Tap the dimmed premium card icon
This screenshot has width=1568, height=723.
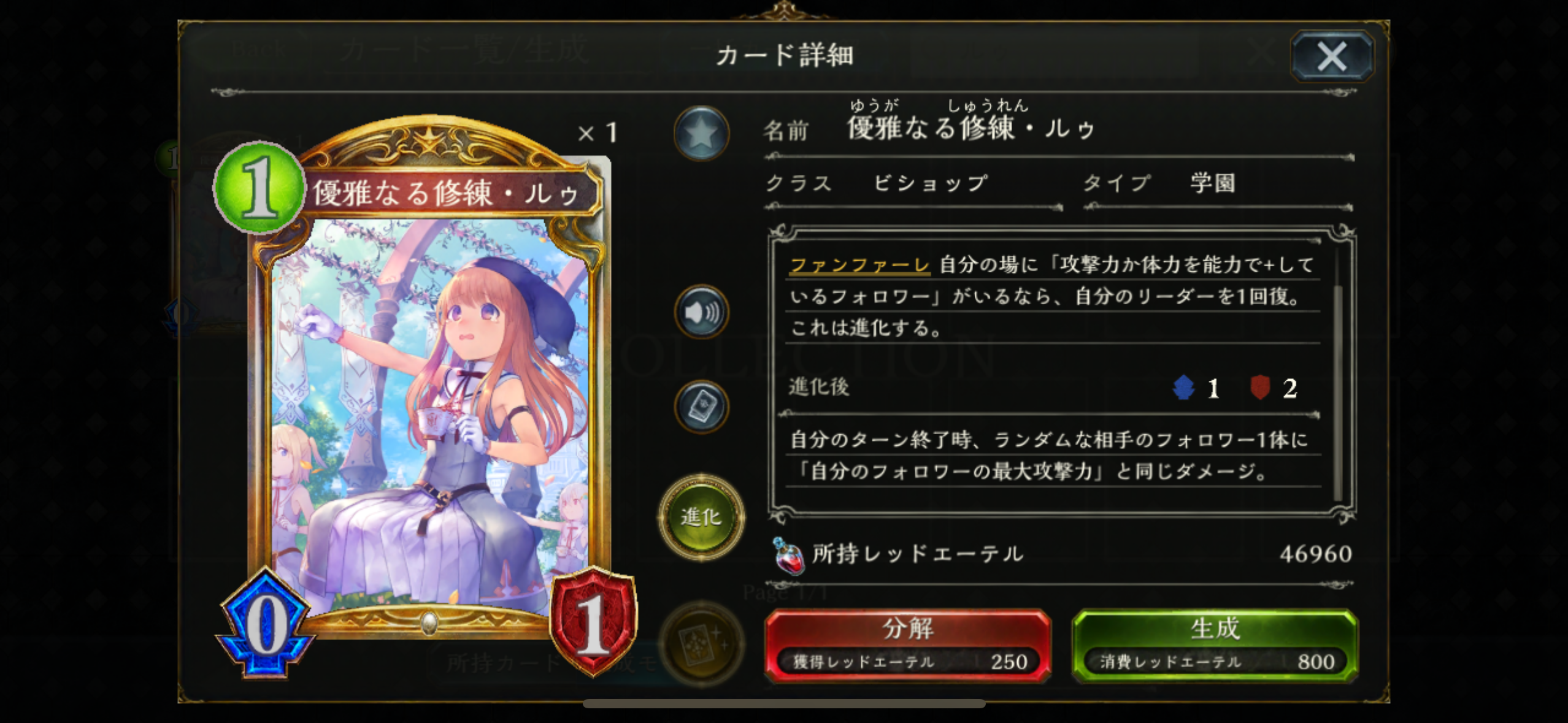(701, 644)
